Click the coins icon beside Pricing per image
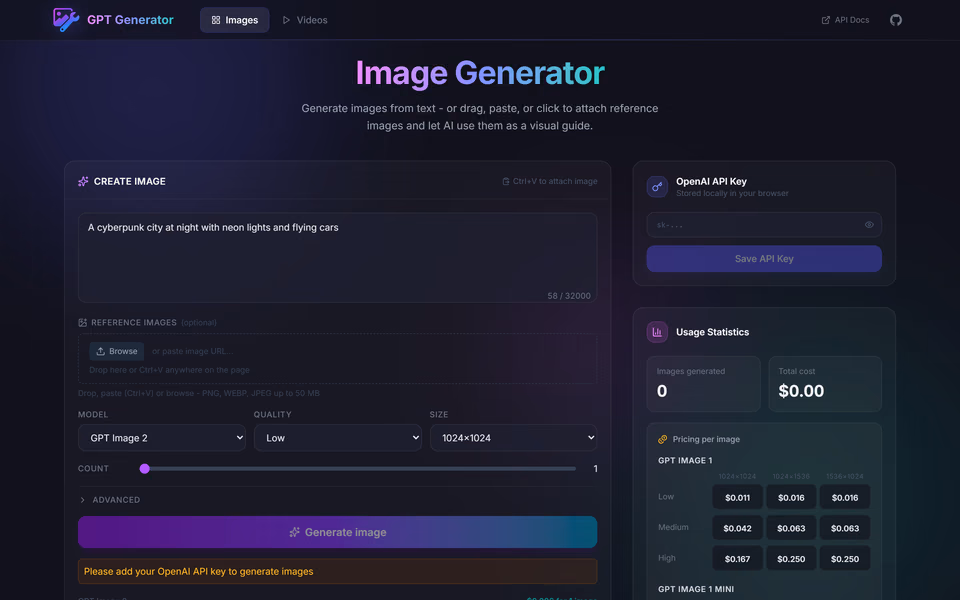The height and width of the screenshot is (600, 960). coord(662,439)
